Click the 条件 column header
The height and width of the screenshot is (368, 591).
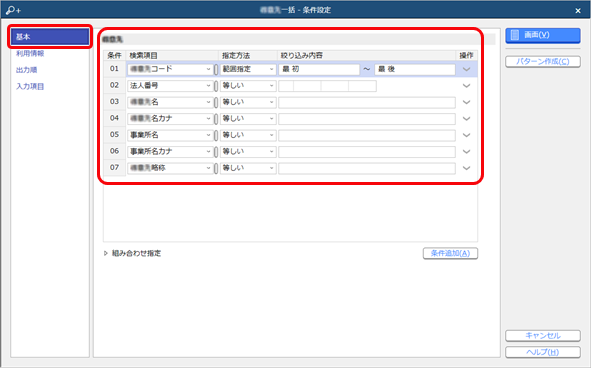115,55
